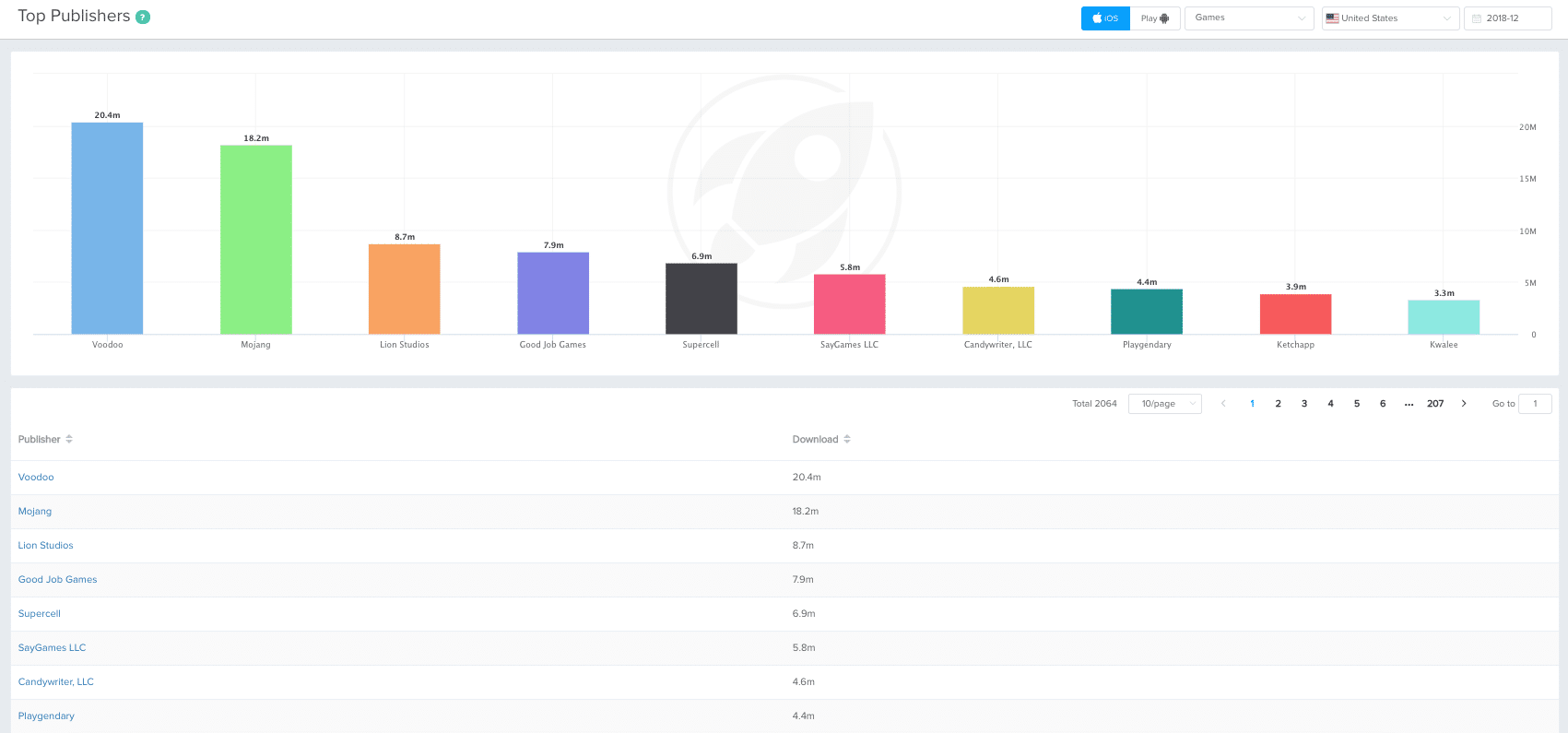Click the dark Supercell chart bar
Screen dimensions: 1568x733
click(x=701, y=299)
